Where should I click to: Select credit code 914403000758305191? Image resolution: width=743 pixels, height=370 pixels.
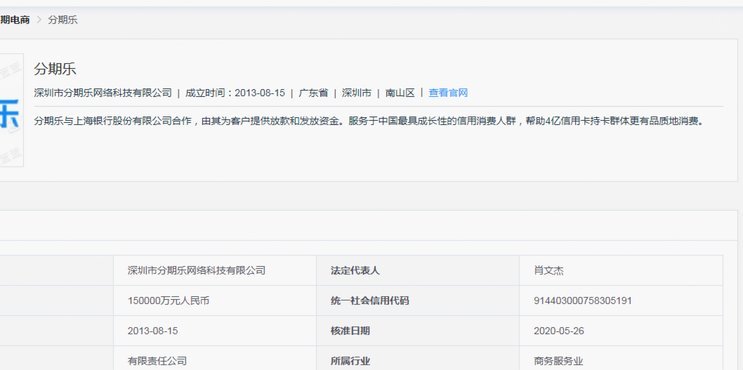coord(582,301)
